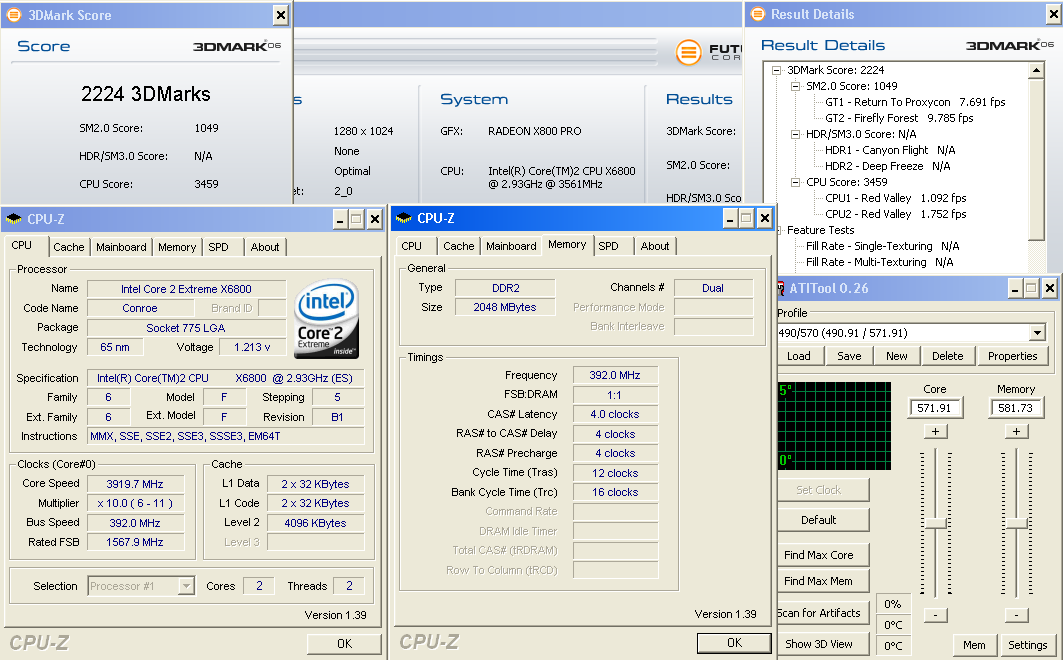Decrease Core clock with minus button
This screenshot has height=660, width=1063.
point(936,615)
